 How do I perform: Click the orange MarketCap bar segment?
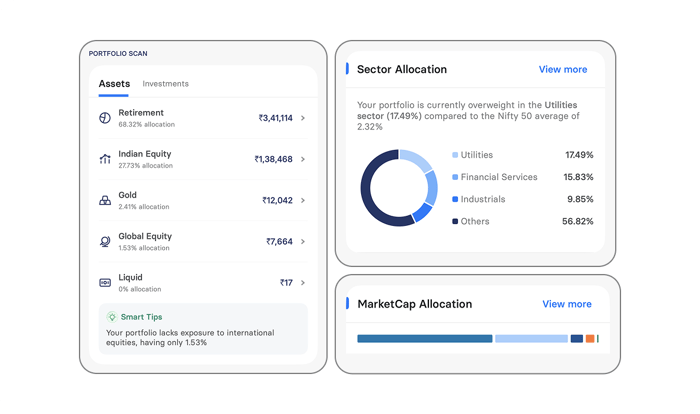click(x=590, y=339)
